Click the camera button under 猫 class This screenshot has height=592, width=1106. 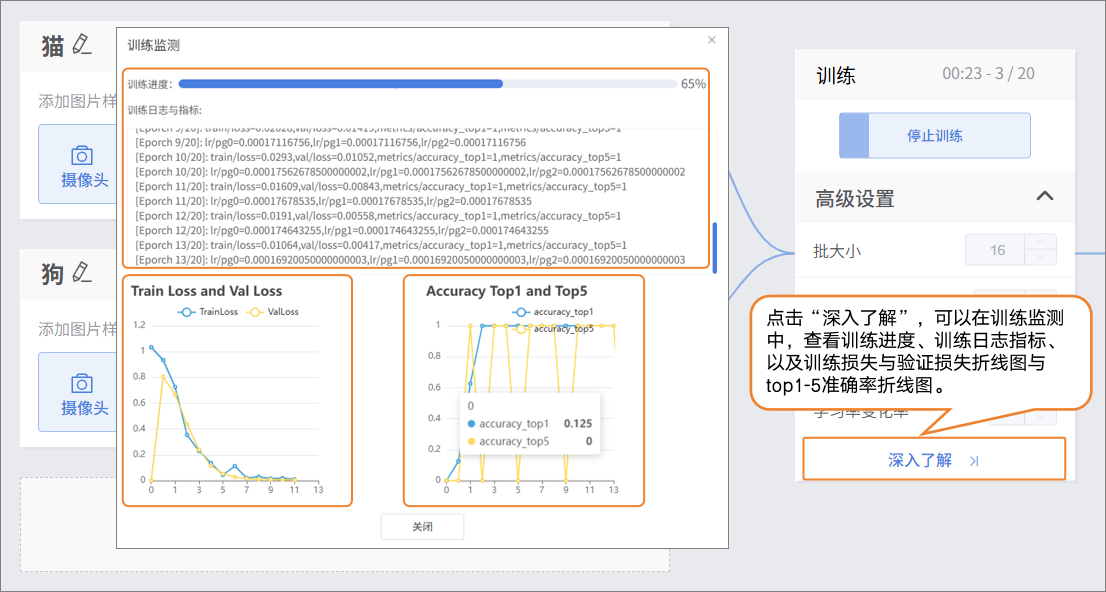[80, 165]
